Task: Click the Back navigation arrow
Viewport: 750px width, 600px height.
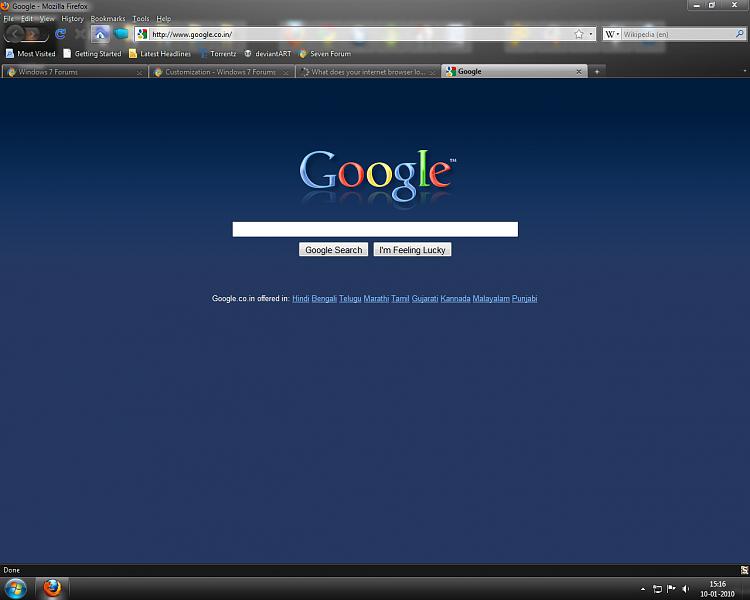Action: click(x=16, y=33)
